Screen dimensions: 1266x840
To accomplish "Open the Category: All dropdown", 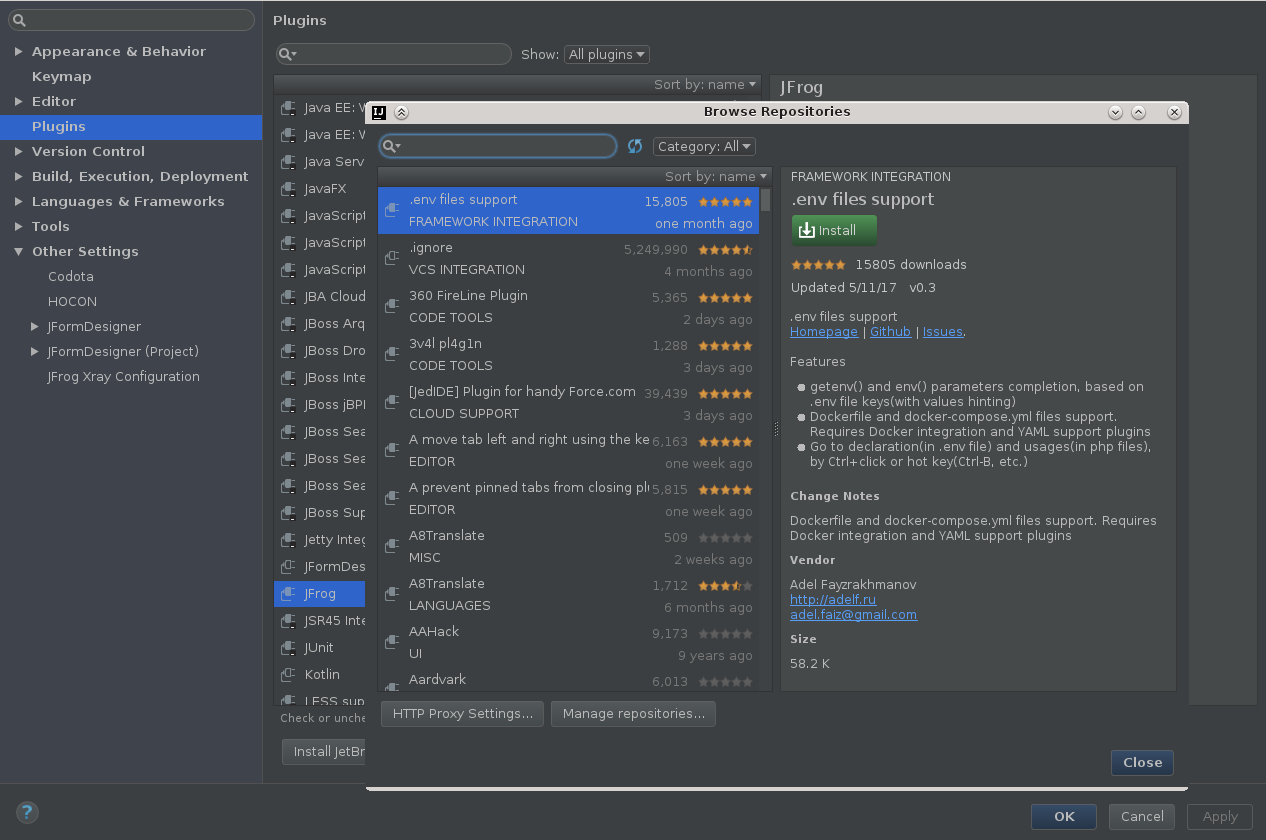I will pyautogui.click(x=704, y=146).
